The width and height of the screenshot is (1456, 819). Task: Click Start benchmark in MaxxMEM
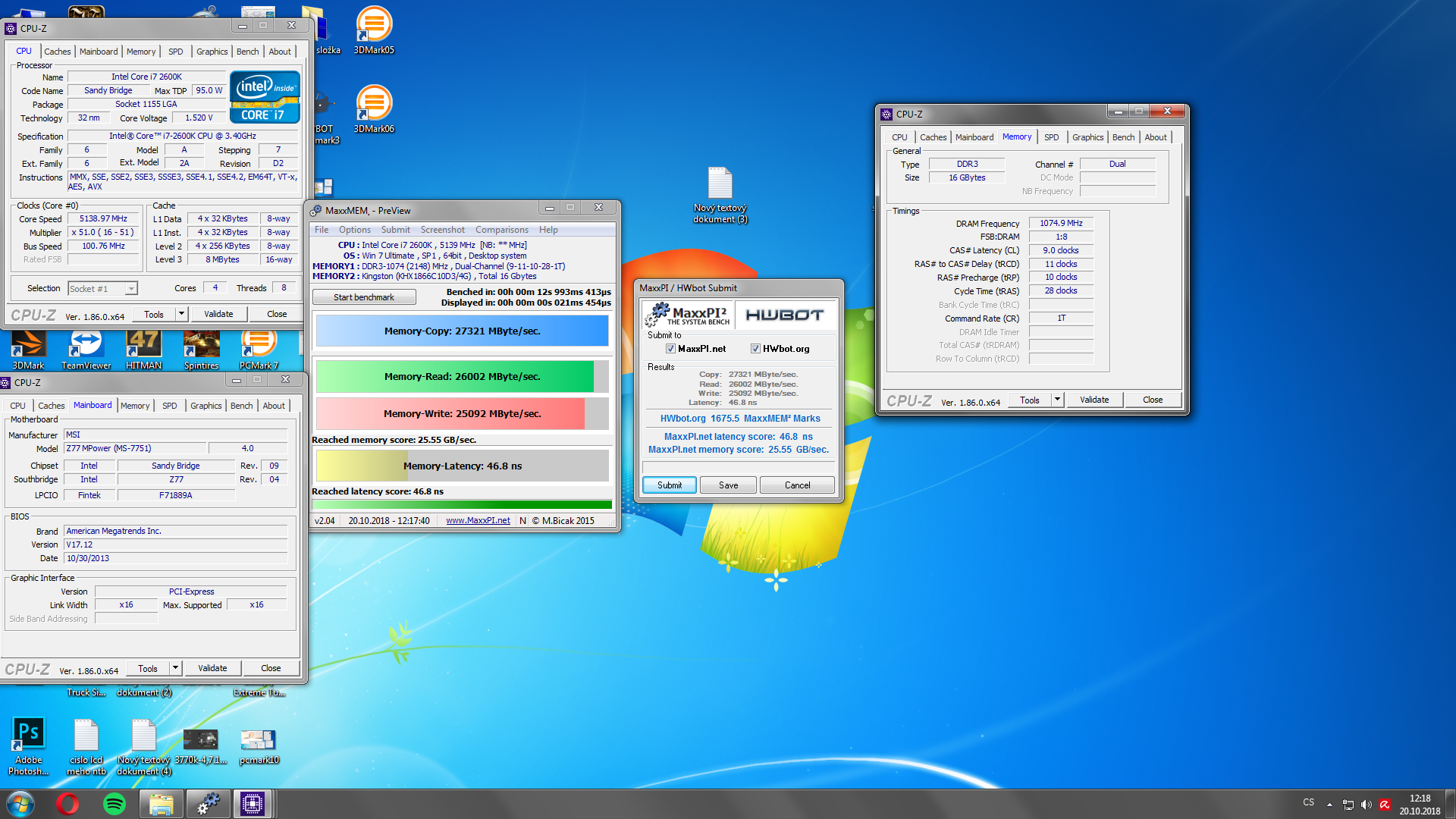click(x=364, y=297)
